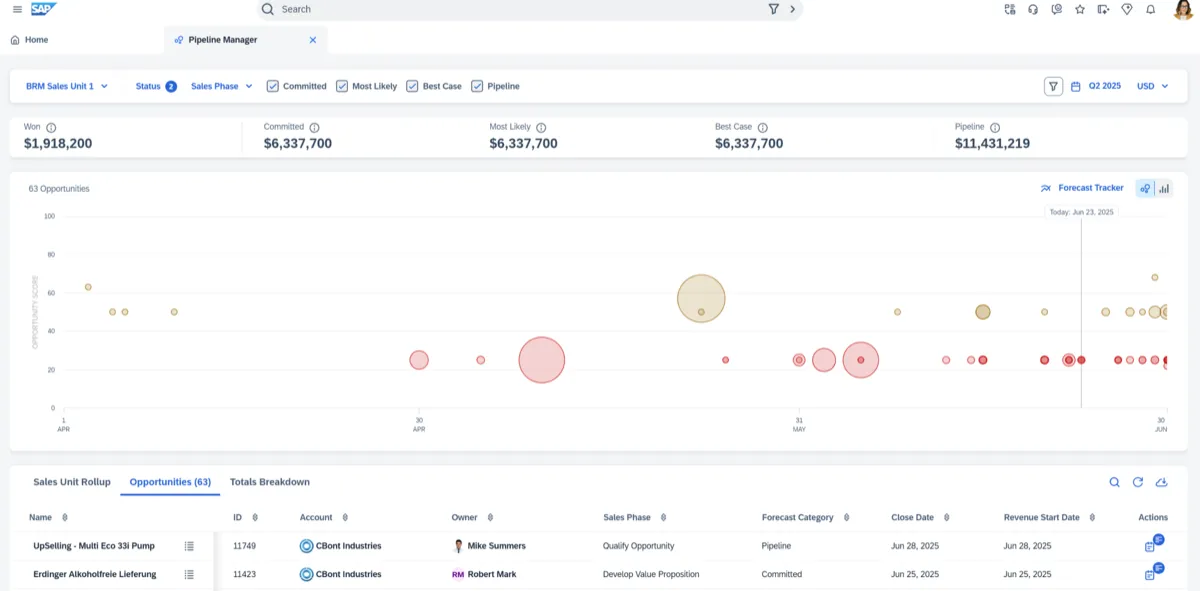Select the bubble chart view icon
The image size is (1200, 591).
1143,187
